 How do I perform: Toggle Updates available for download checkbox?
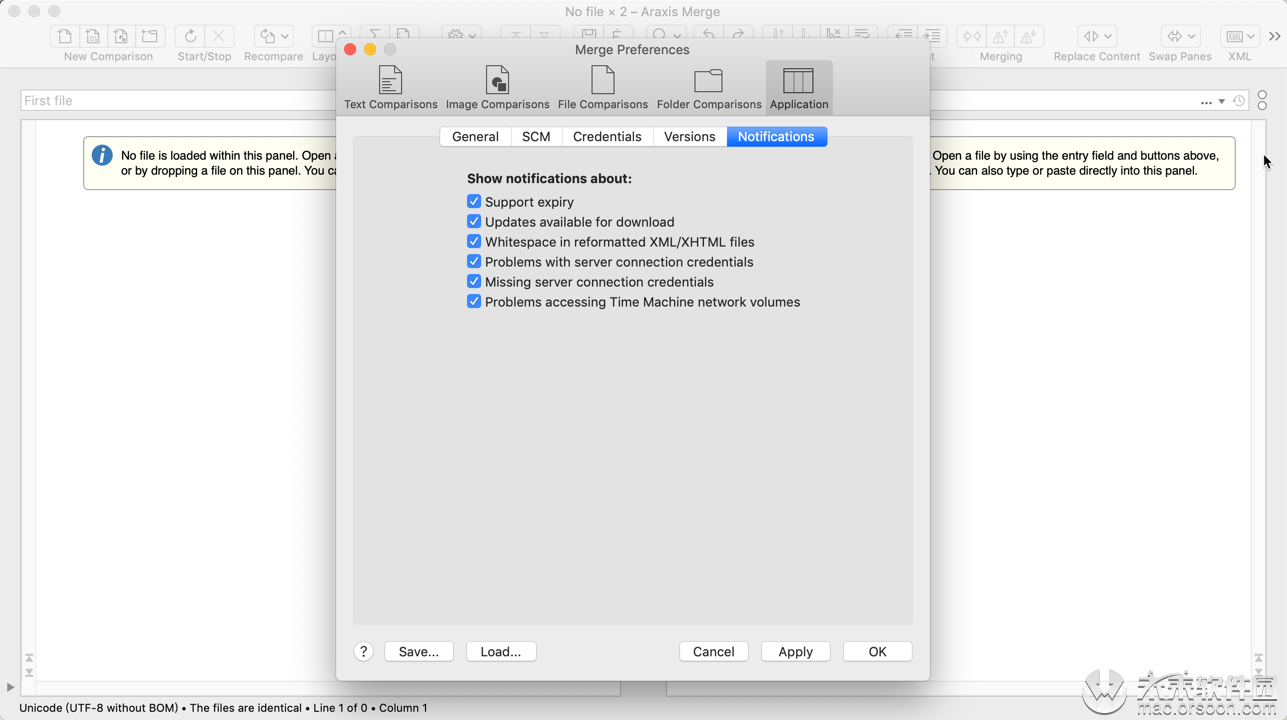click(x=474, y=221)
